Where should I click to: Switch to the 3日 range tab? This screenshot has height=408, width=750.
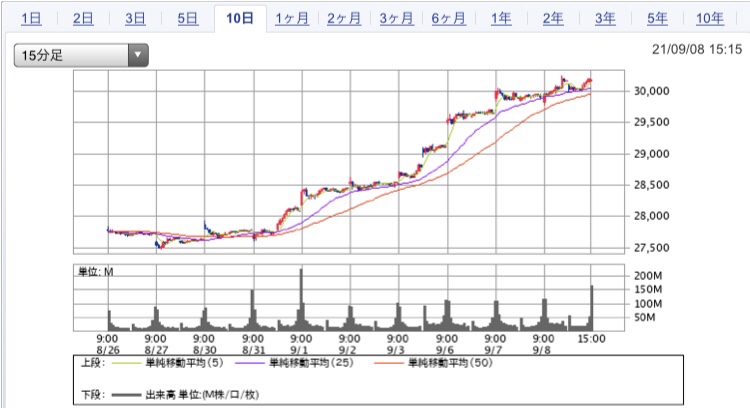tap(135, 19)
